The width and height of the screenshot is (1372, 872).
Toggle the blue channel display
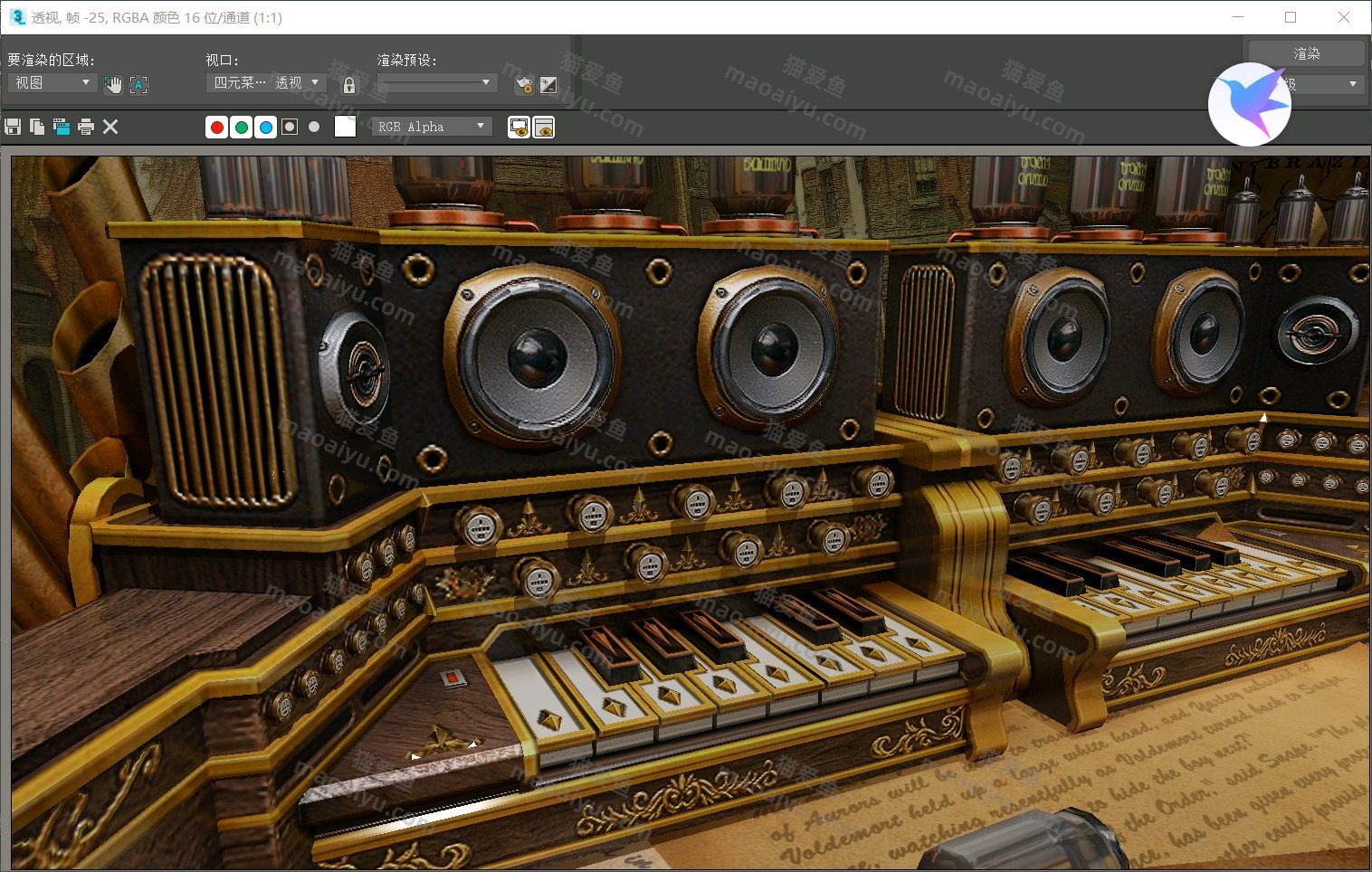point(266,128)
